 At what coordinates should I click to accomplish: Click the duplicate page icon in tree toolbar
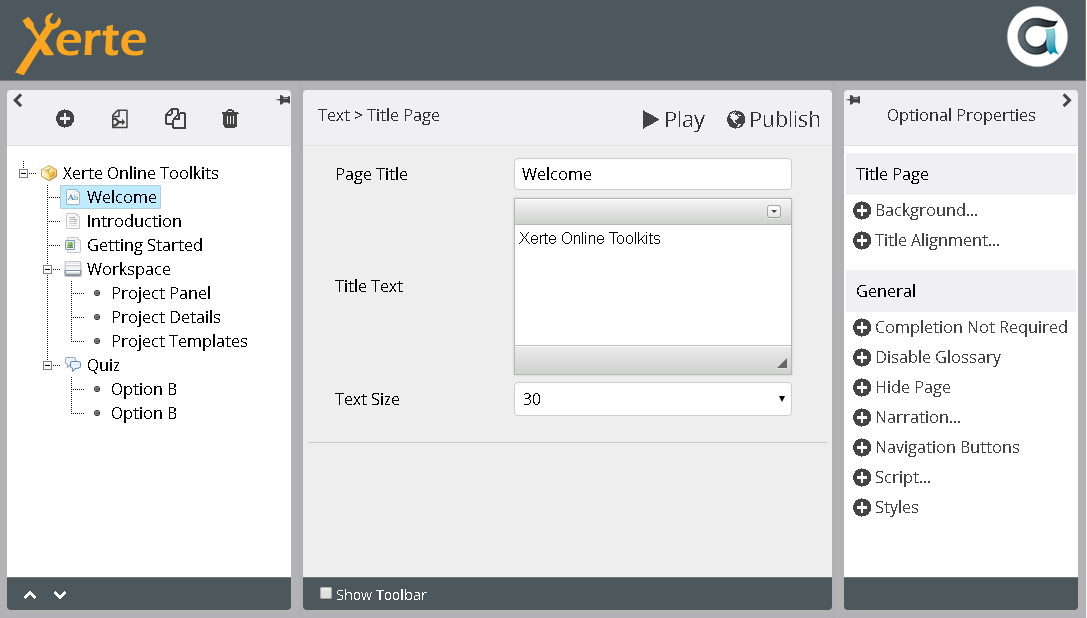[x=120, y=119]
